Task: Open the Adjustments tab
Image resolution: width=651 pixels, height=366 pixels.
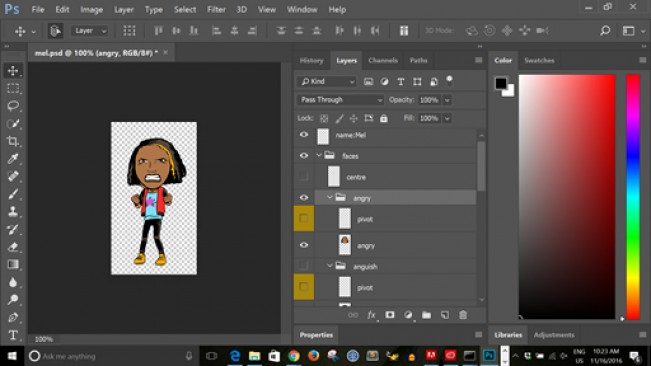Action: point(554,335)
